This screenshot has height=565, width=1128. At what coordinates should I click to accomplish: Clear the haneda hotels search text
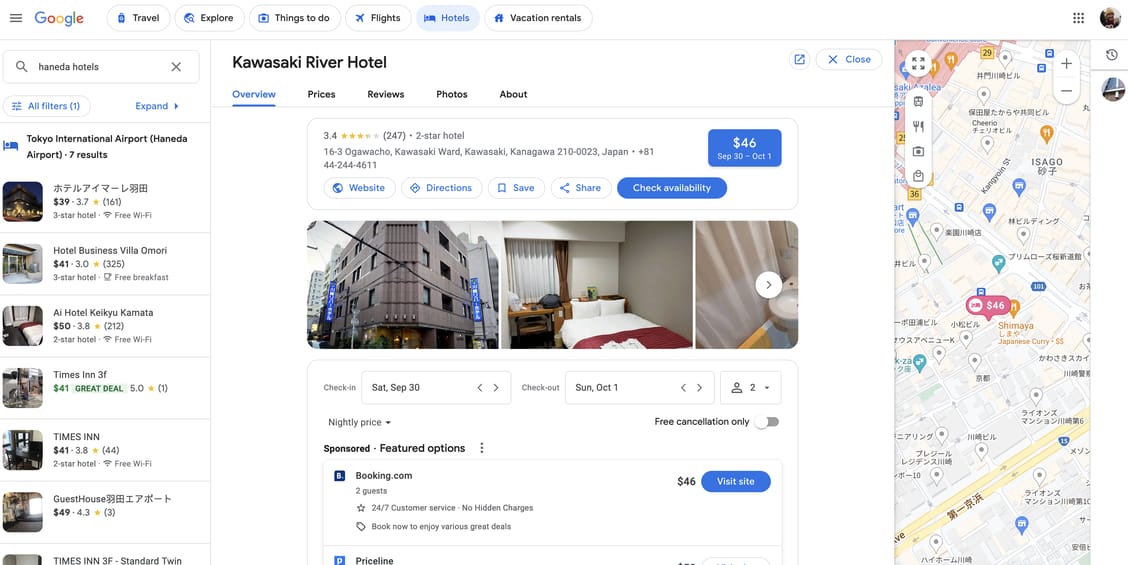(176, 67)
